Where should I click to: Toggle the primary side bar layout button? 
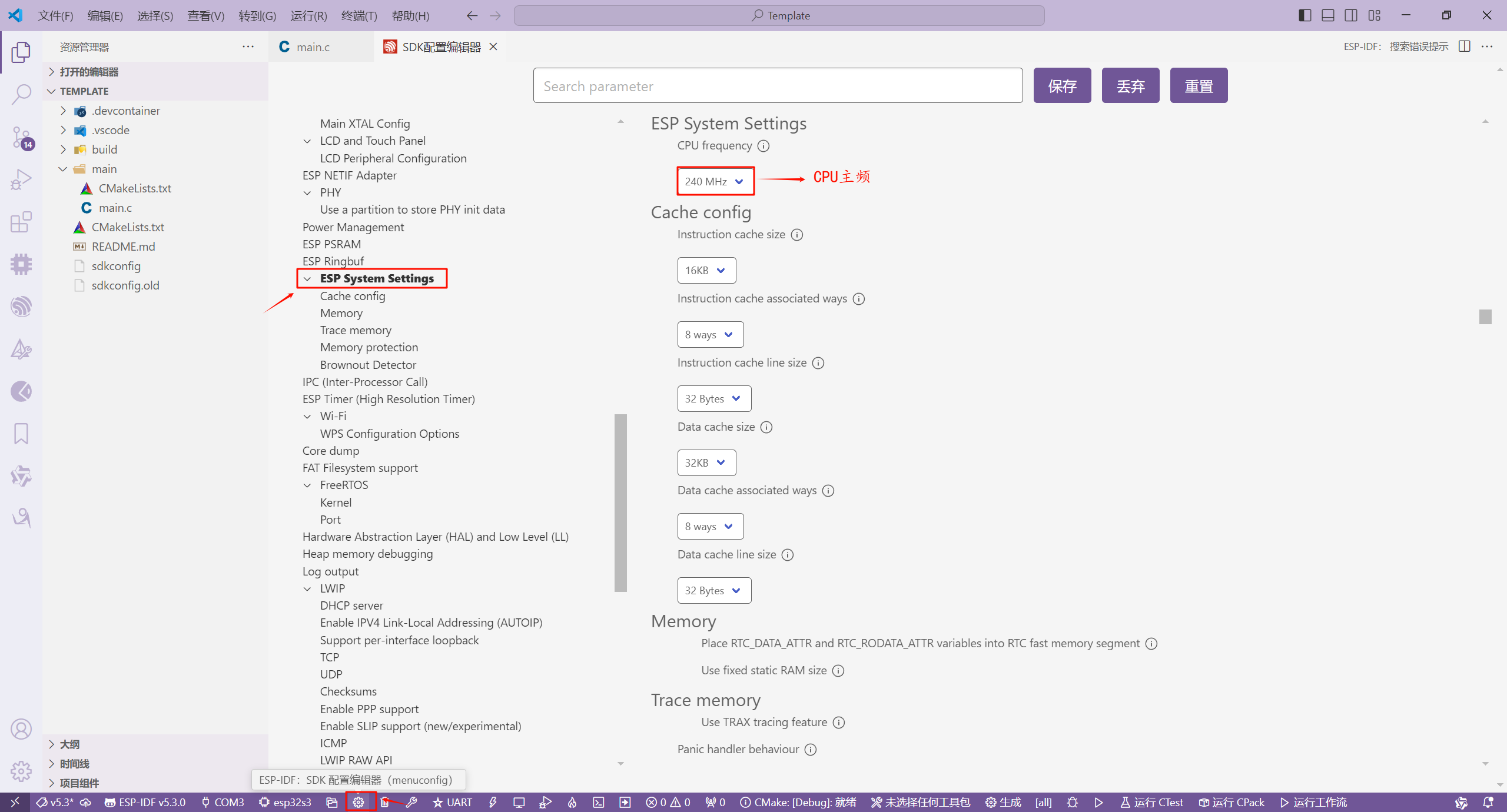(x=1304, y=15)
